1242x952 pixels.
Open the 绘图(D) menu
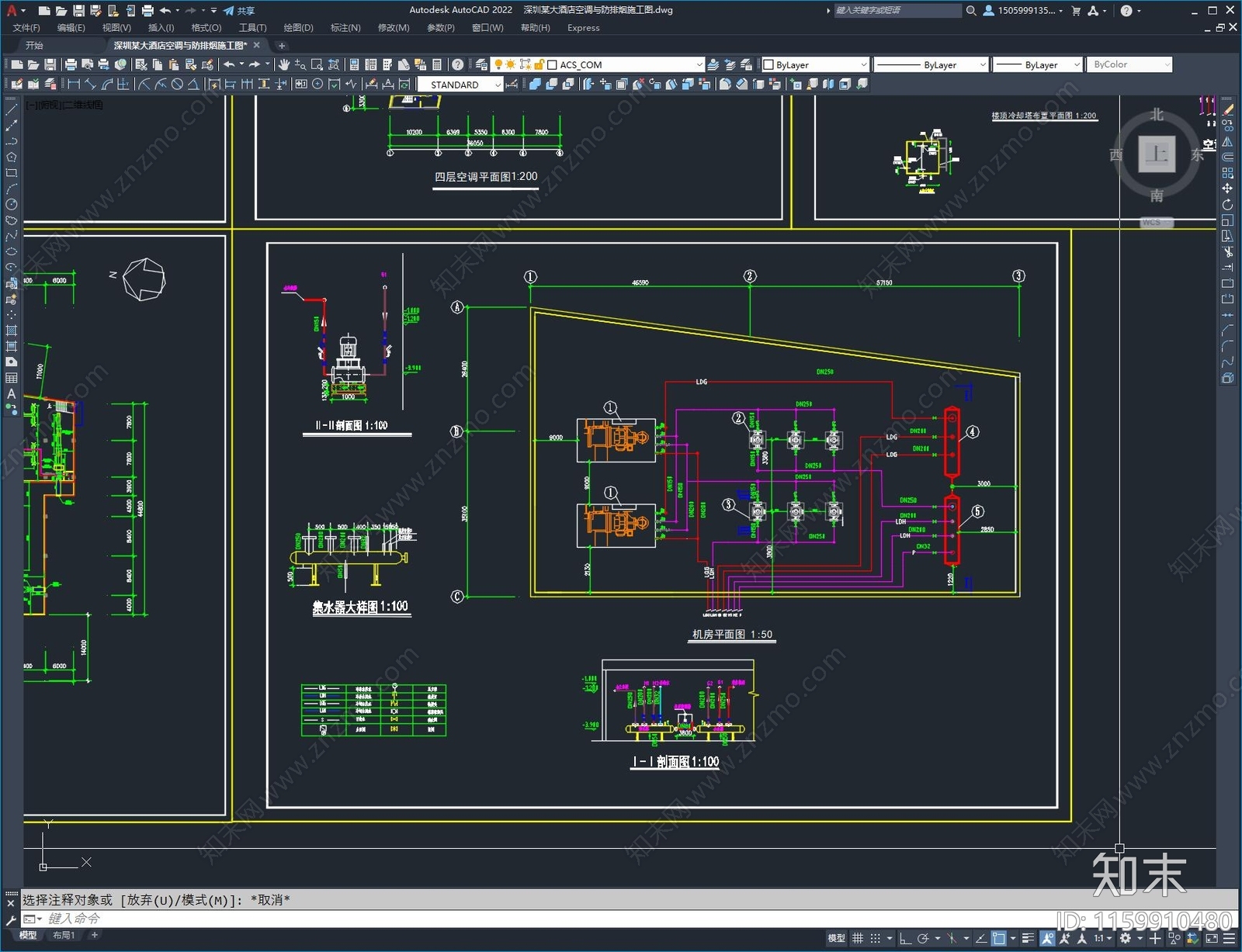pyautogui.click(x=298, y=27)
